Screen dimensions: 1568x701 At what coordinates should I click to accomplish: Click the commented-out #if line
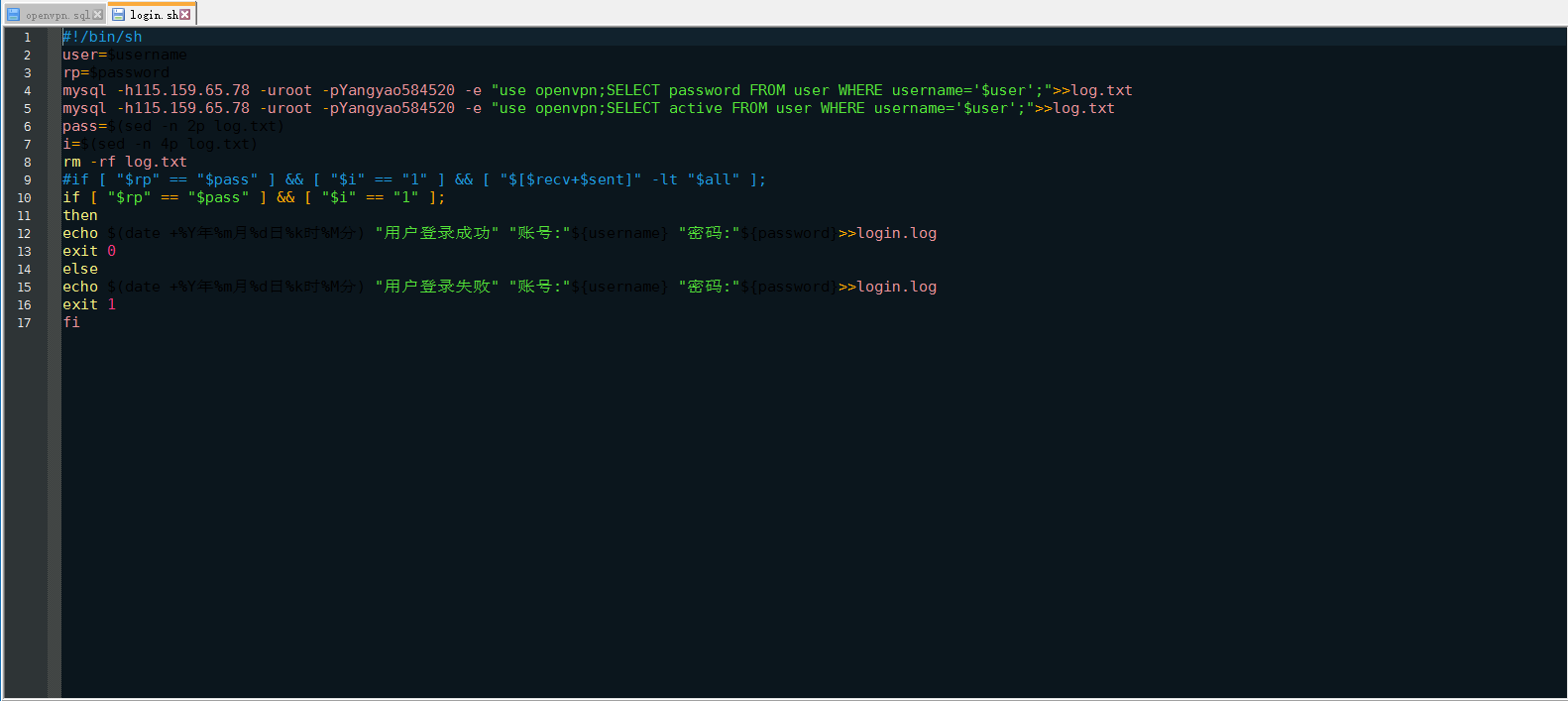396,180
